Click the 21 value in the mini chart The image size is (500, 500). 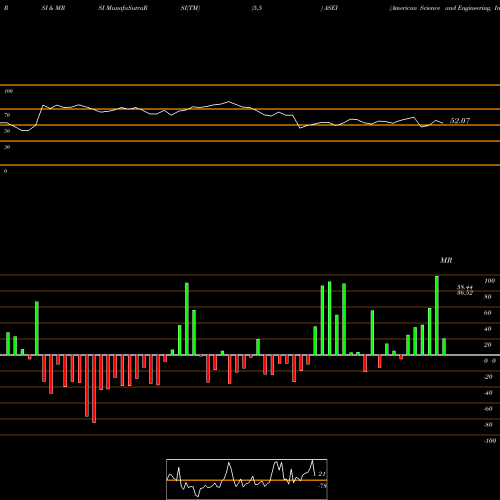click(x=322, y=474)
